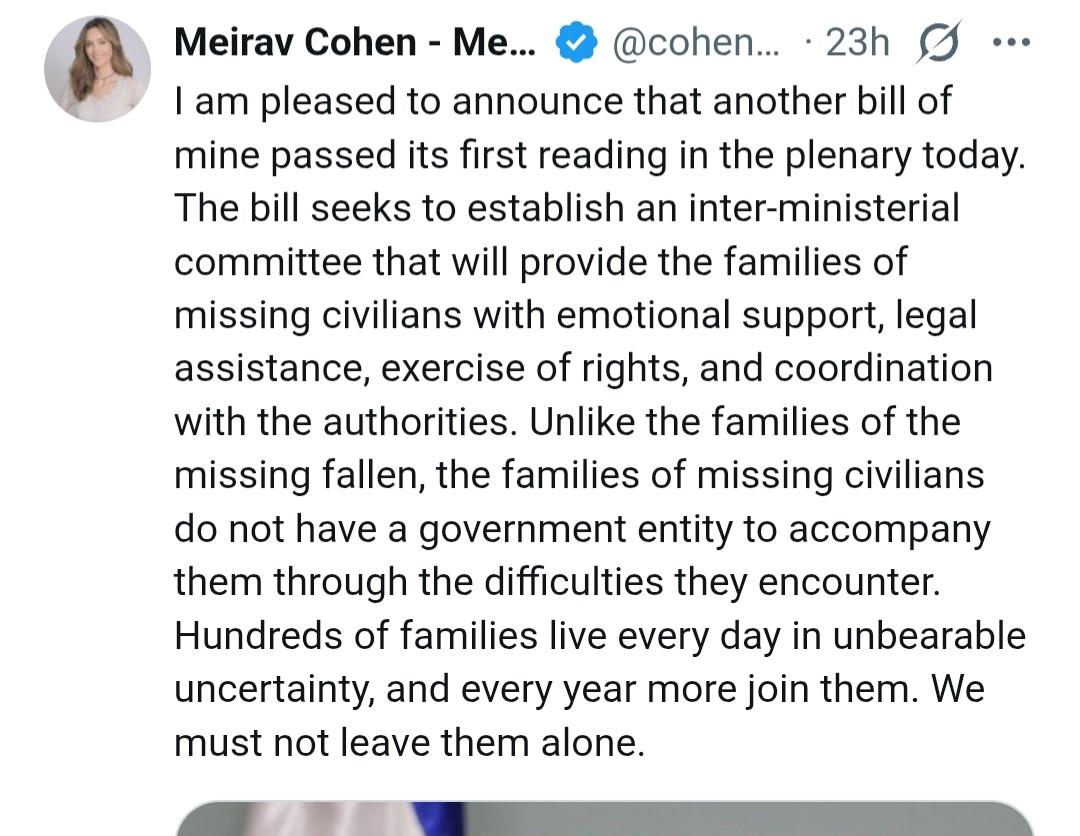This screenshot has height=836, width=1080.
Task: Click the 23h timestamp
Action: click(x=857, y=43)
